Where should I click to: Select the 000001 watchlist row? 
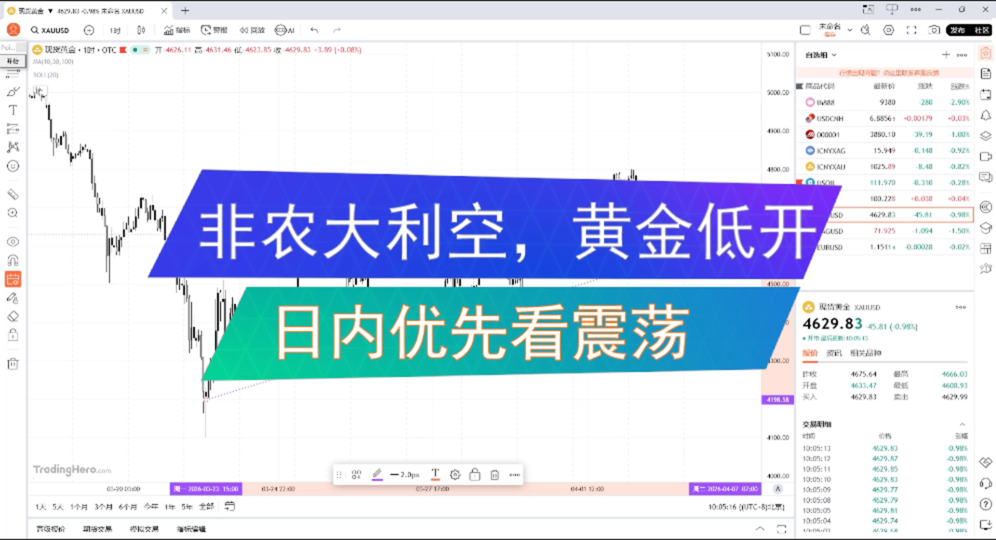(886, 135)
